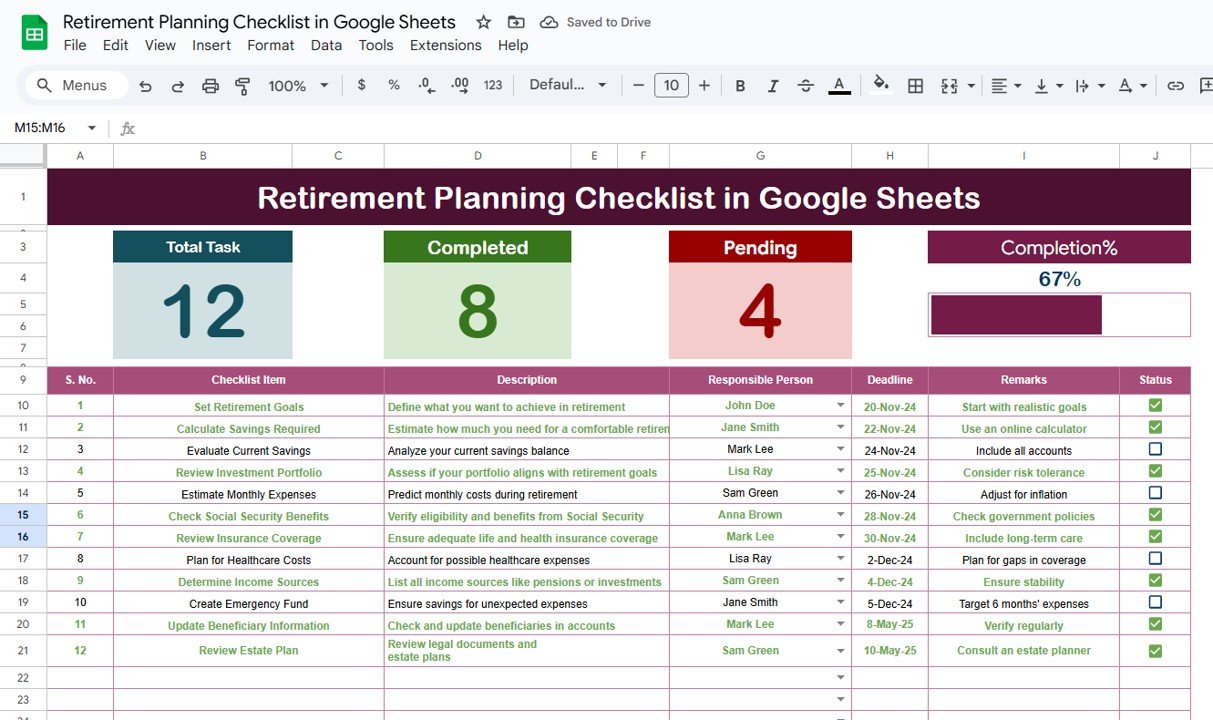Open horizontal align options
Image resolution: width=1213 pixels, height=720 pixels.
pyautogui.click(x=1005, y=86)
